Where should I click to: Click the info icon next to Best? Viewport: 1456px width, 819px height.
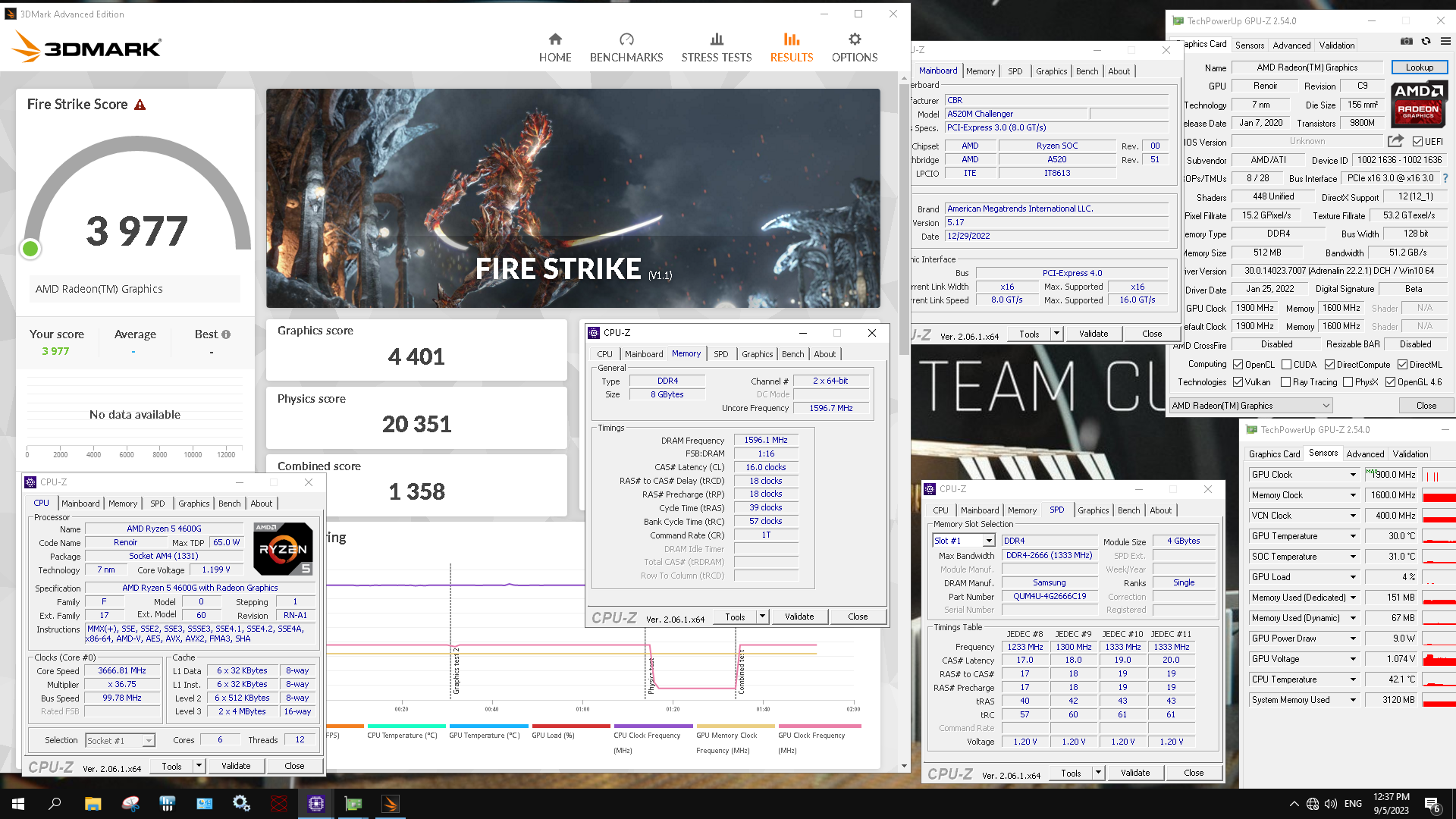click(x=226, y=334)
